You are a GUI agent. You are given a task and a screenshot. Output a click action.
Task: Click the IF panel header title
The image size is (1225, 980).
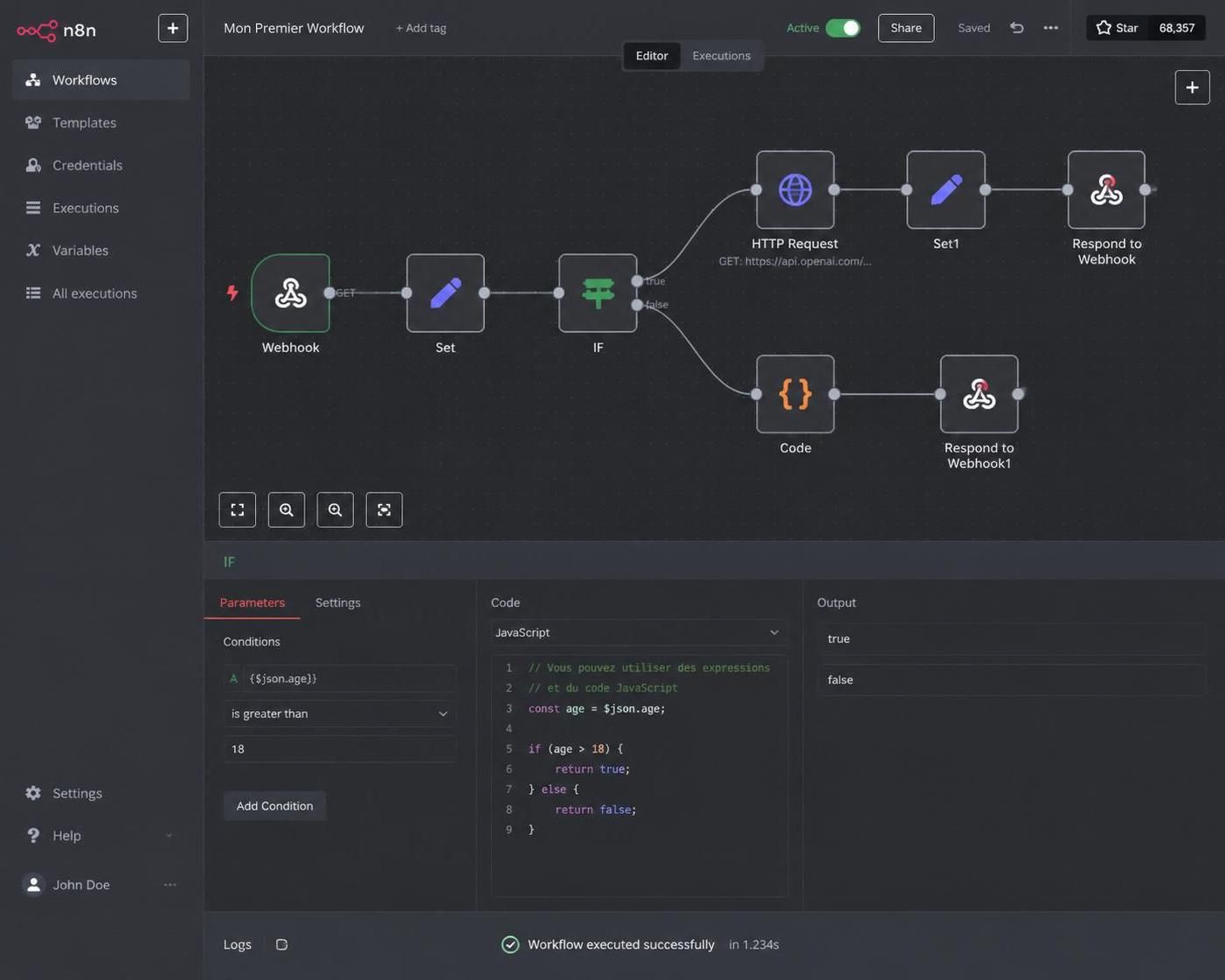coord(229,562)
